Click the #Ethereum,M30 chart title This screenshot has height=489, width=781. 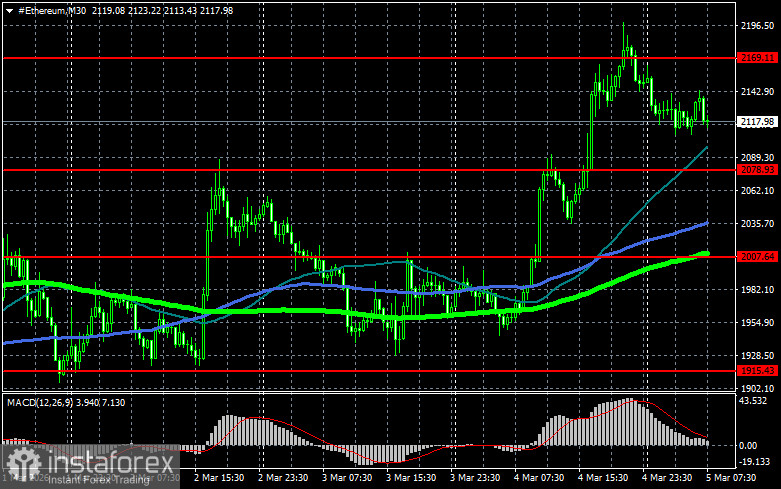[x=52, y=10]
